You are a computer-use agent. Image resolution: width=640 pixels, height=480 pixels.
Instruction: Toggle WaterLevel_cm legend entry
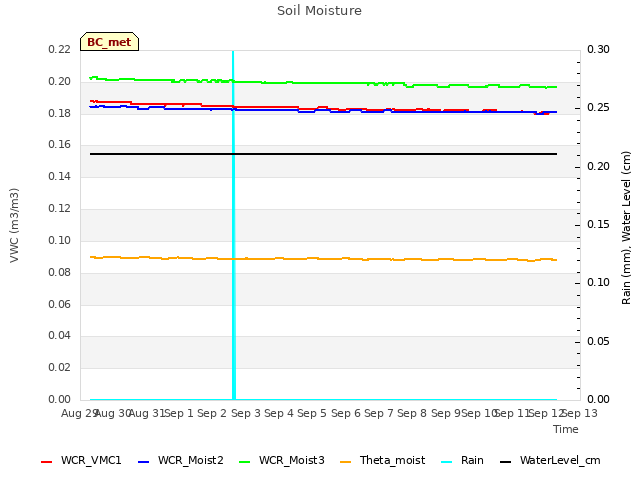click(550, 460)
